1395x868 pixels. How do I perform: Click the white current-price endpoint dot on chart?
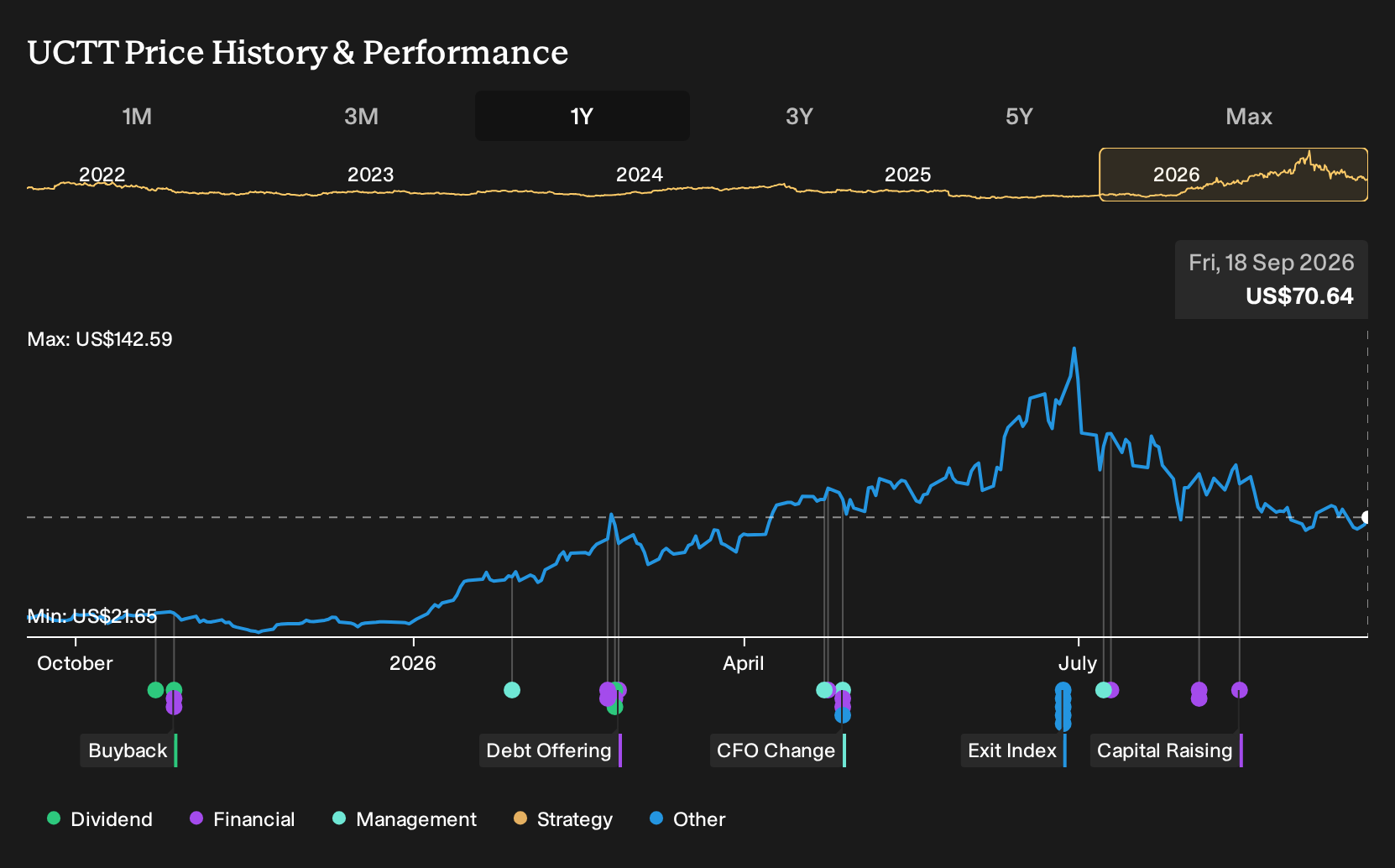[x=1366, y=517]
